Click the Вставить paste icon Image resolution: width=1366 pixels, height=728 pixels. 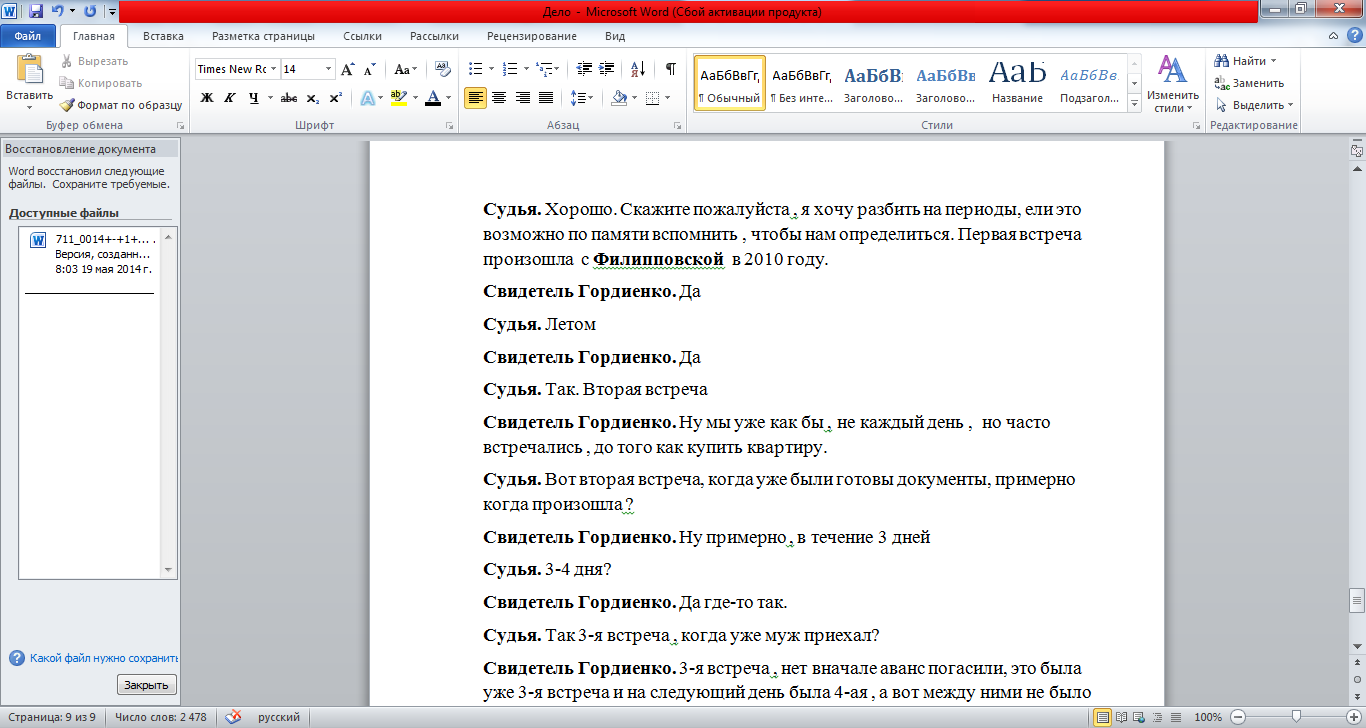tap(29, 70)
